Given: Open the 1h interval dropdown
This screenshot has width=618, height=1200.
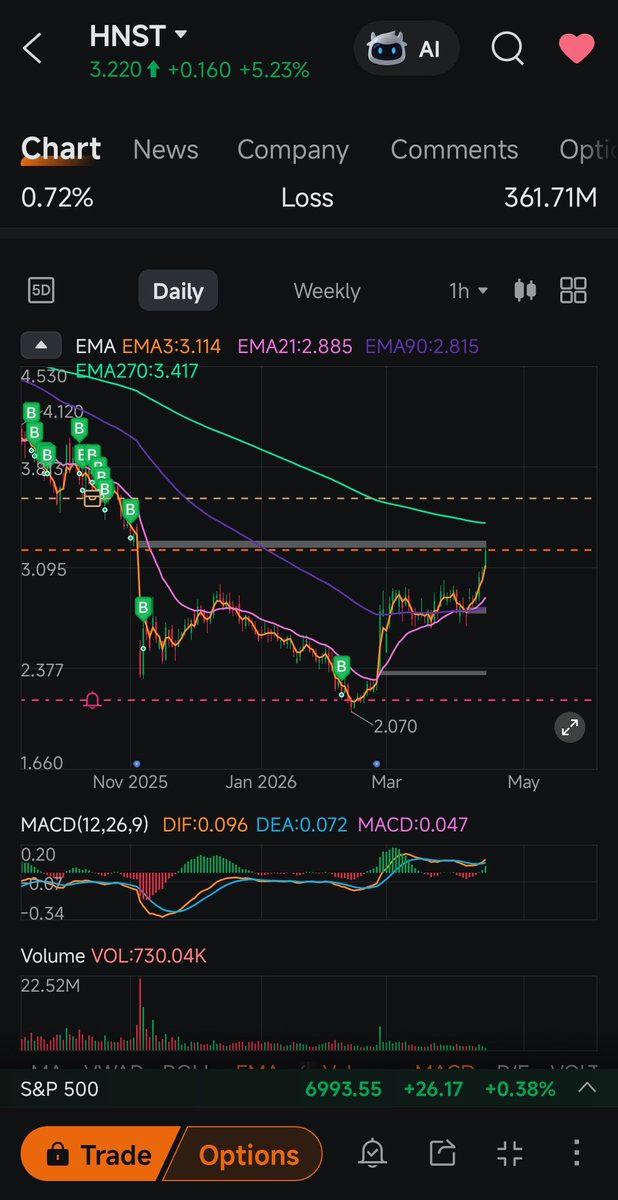Looking at the screenshot, I should coord(468,291).
